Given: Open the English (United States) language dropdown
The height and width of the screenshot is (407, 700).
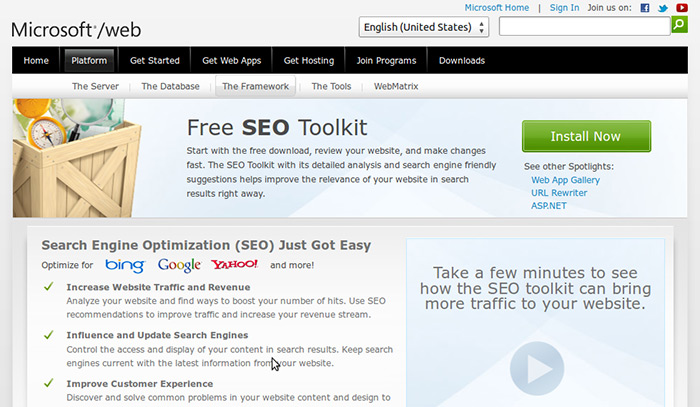Looking at the screenshot, I should (x=423, y=28).
